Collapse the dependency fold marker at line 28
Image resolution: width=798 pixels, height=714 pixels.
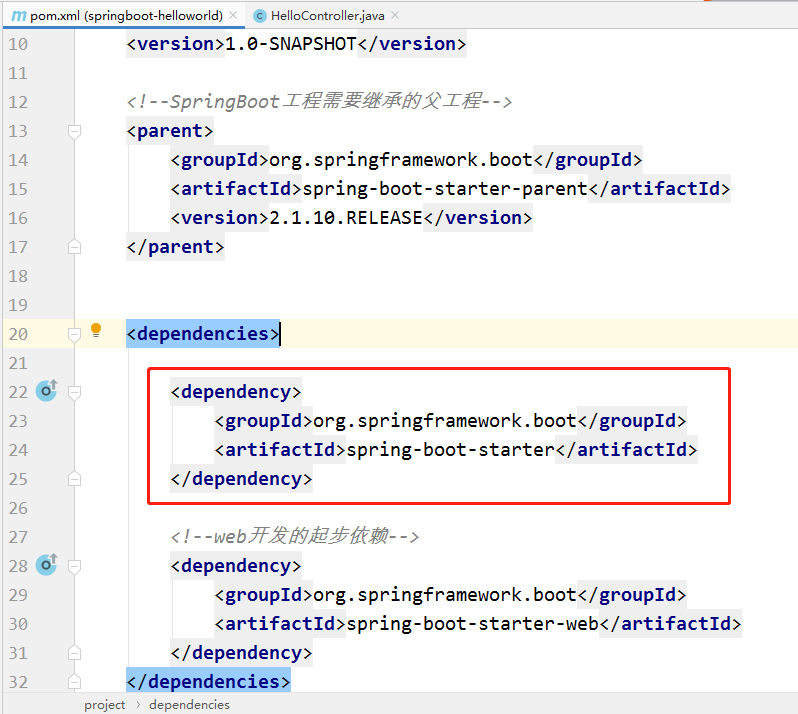click(x=74, y=566)
